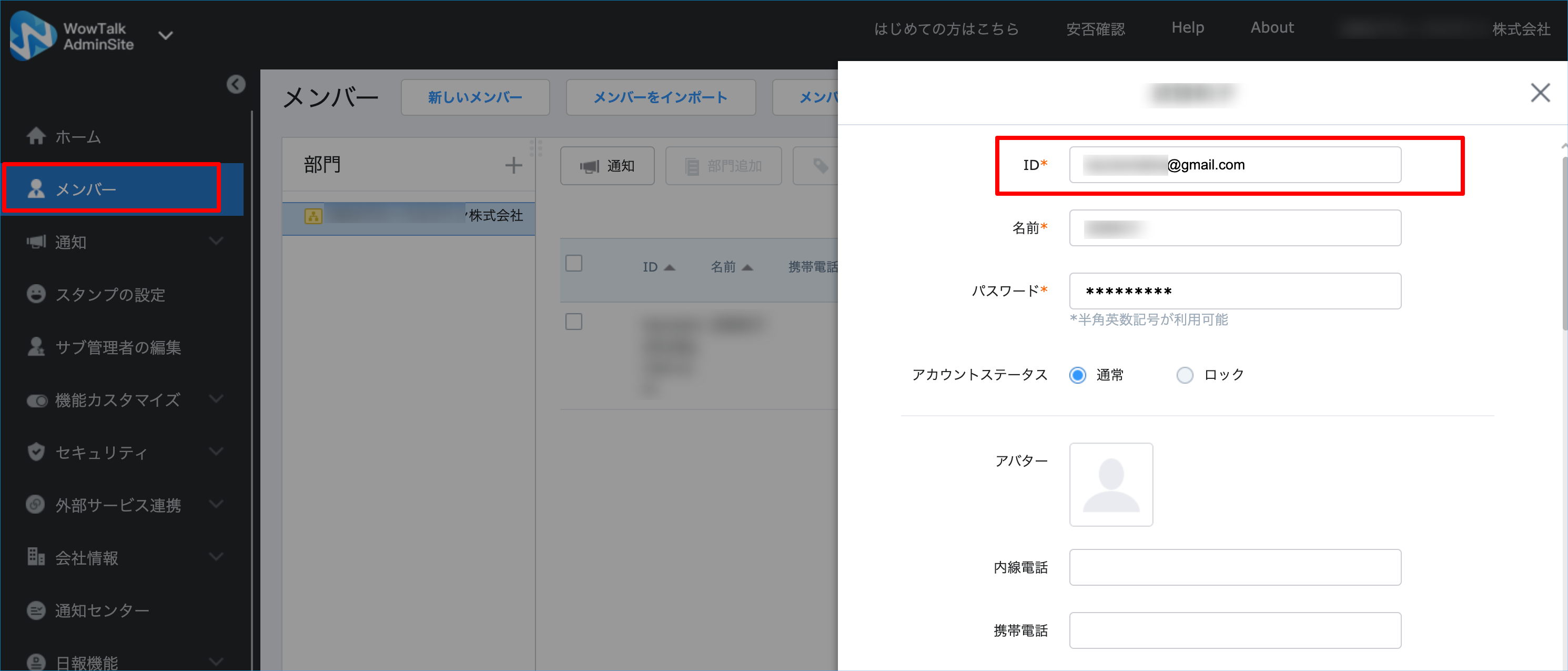Expand the 機能カスタマイズ chevron
Image resolution: width=1568 pixels, height=671 pixels.
(x=216, y=399)
